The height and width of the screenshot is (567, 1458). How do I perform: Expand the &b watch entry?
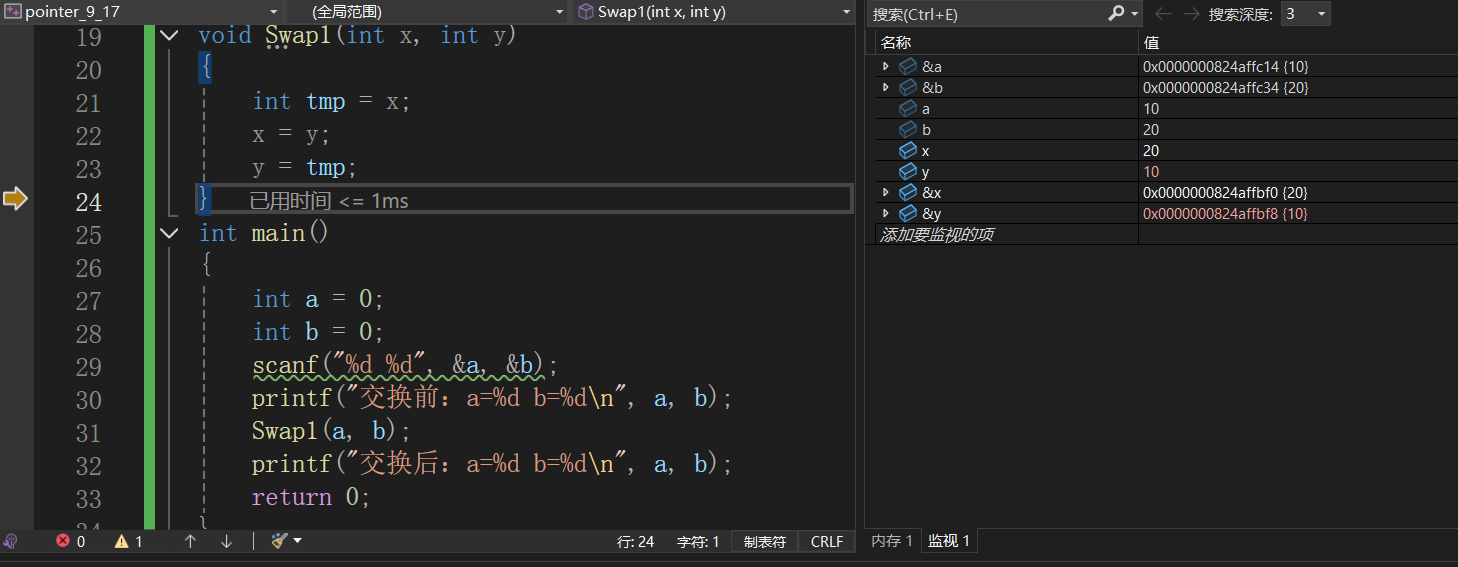885,87
